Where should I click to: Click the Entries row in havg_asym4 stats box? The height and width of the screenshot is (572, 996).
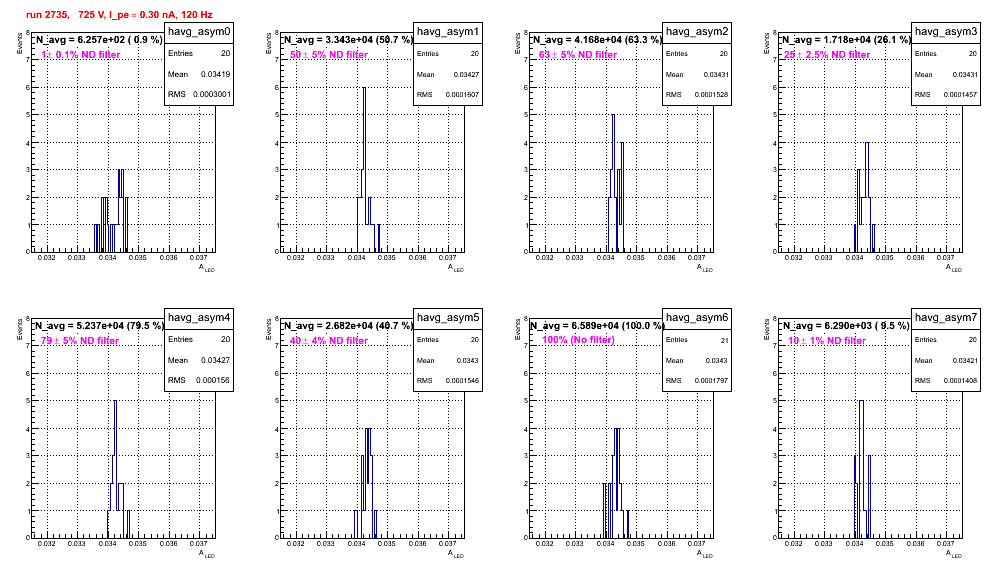(199, 339)
